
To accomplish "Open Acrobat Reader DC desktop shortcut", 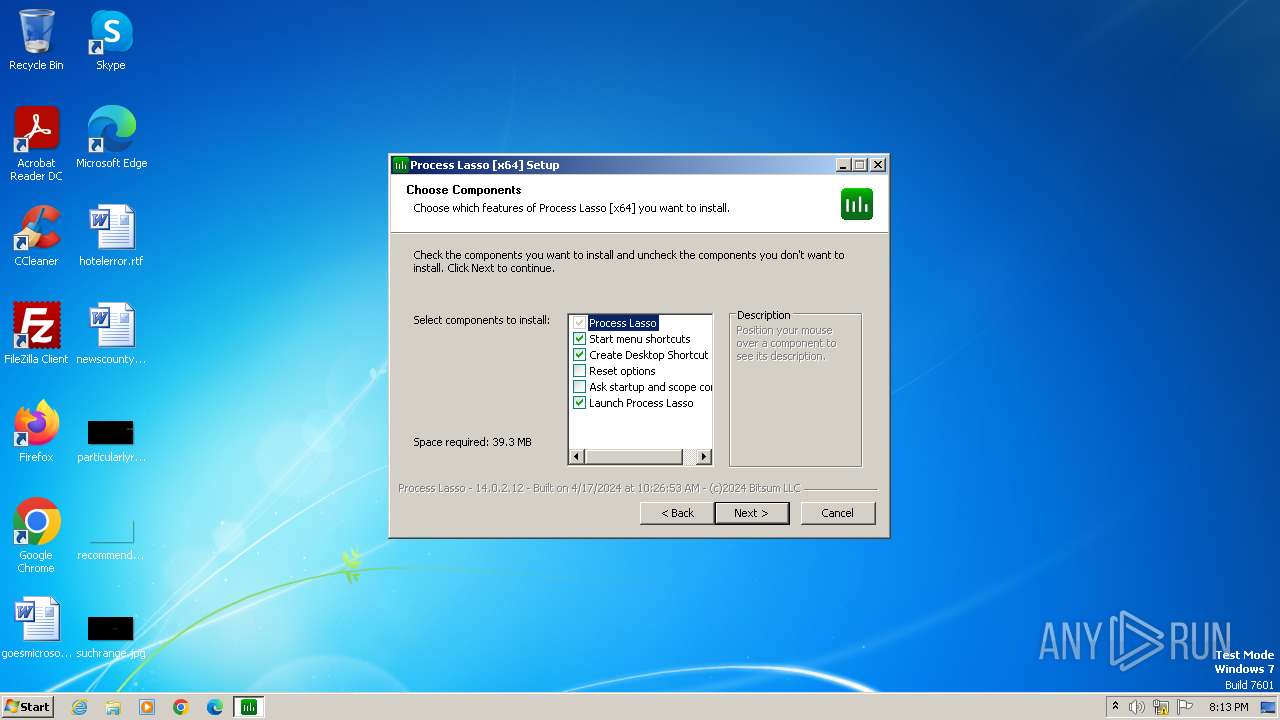I will [36, 143].
